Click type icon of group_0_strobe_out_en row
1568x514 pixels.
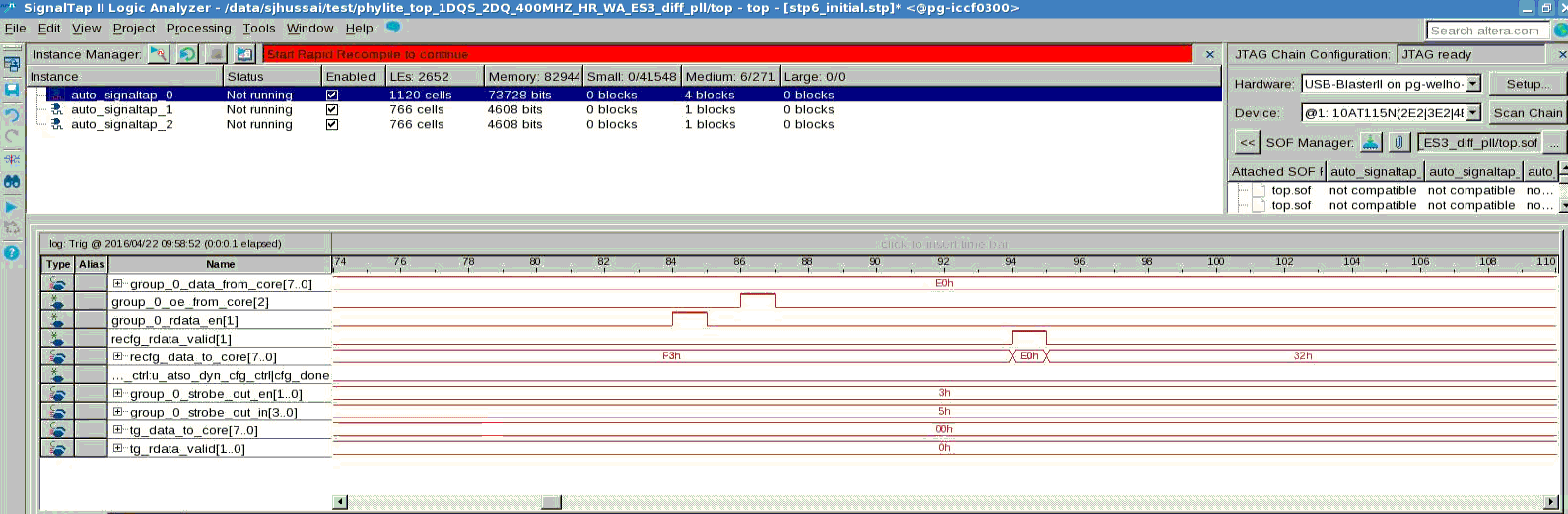pos(58,393)
